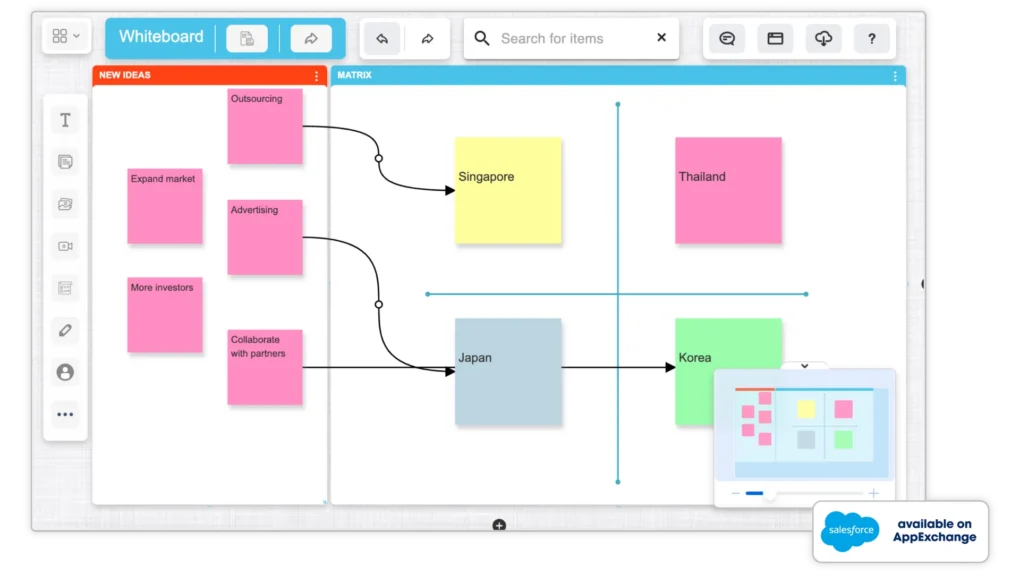This screenshot has height=574, width=1020.
Task: Click the Advertising connector midpoint handle
Action: point(379,304)
